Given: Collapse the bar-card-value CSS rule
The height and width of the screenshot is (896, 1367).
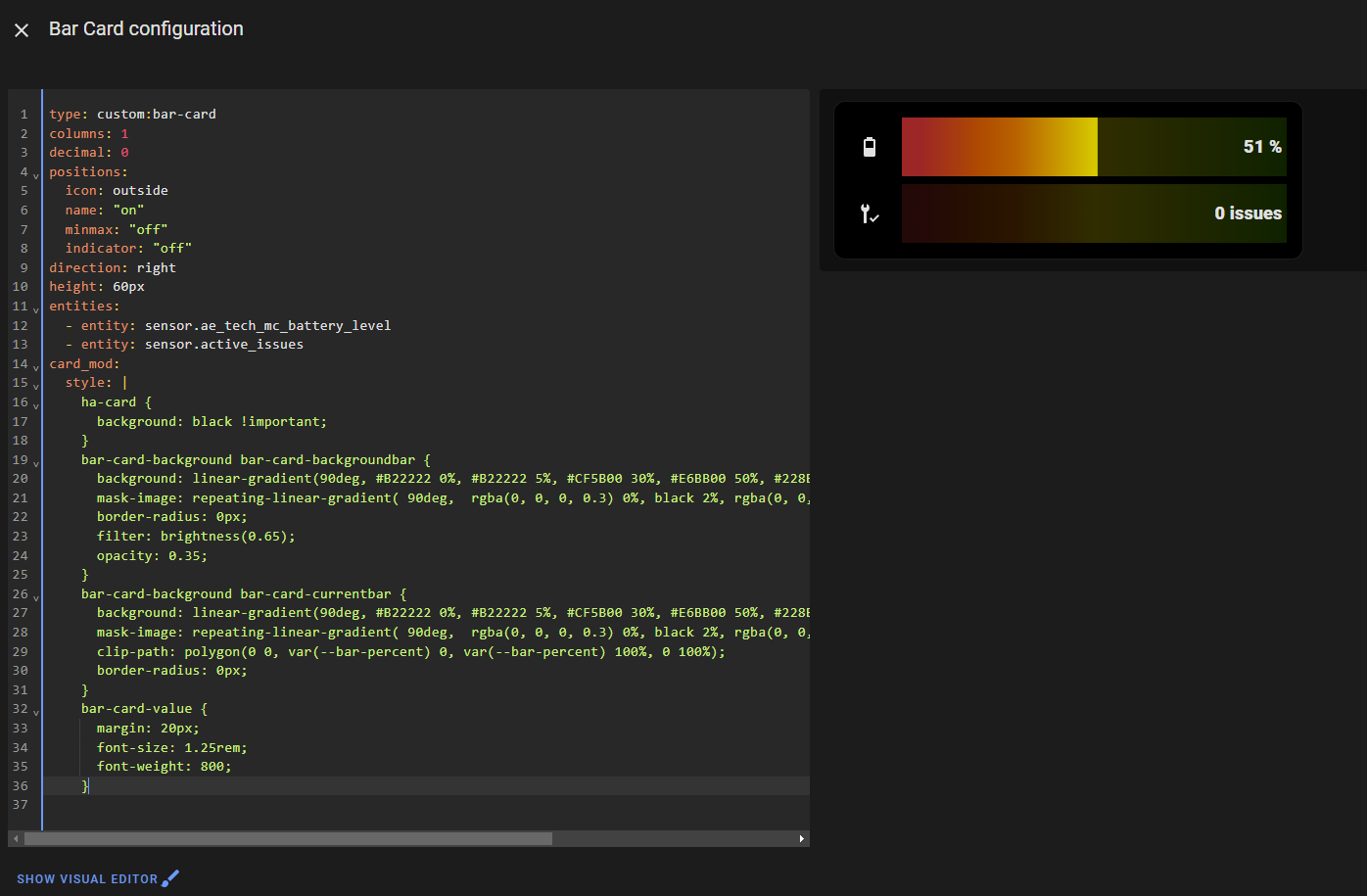Looking at the screenshot, I should tap(36, 712).
